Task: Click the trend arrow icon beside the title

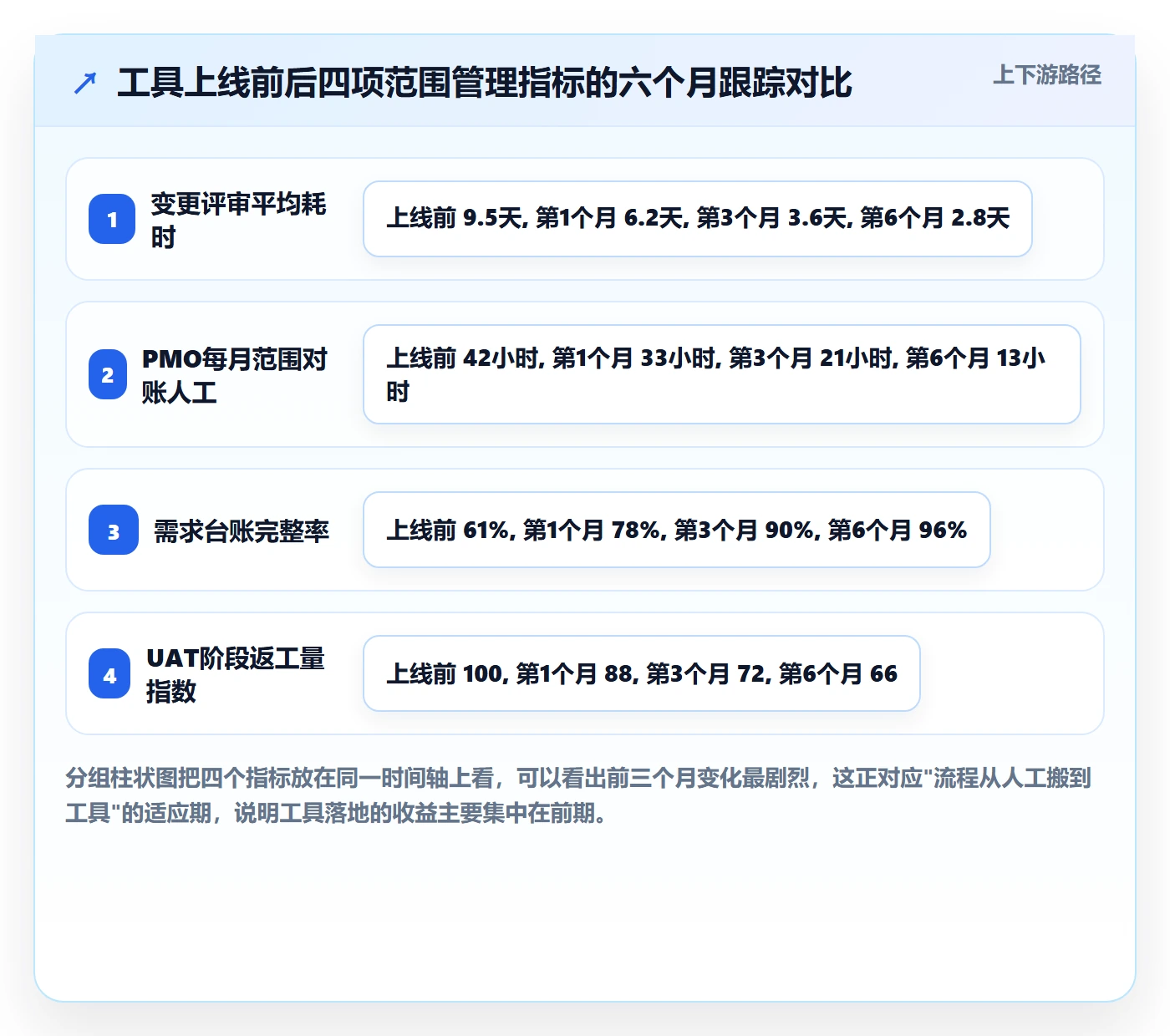Action: [85, 83]
